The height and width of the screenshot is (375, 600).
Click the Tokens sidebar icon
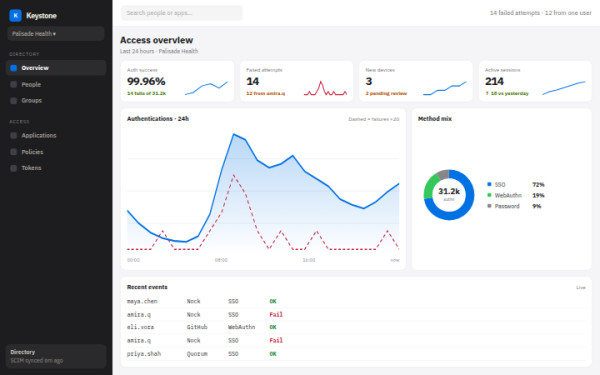coord(14,168)
